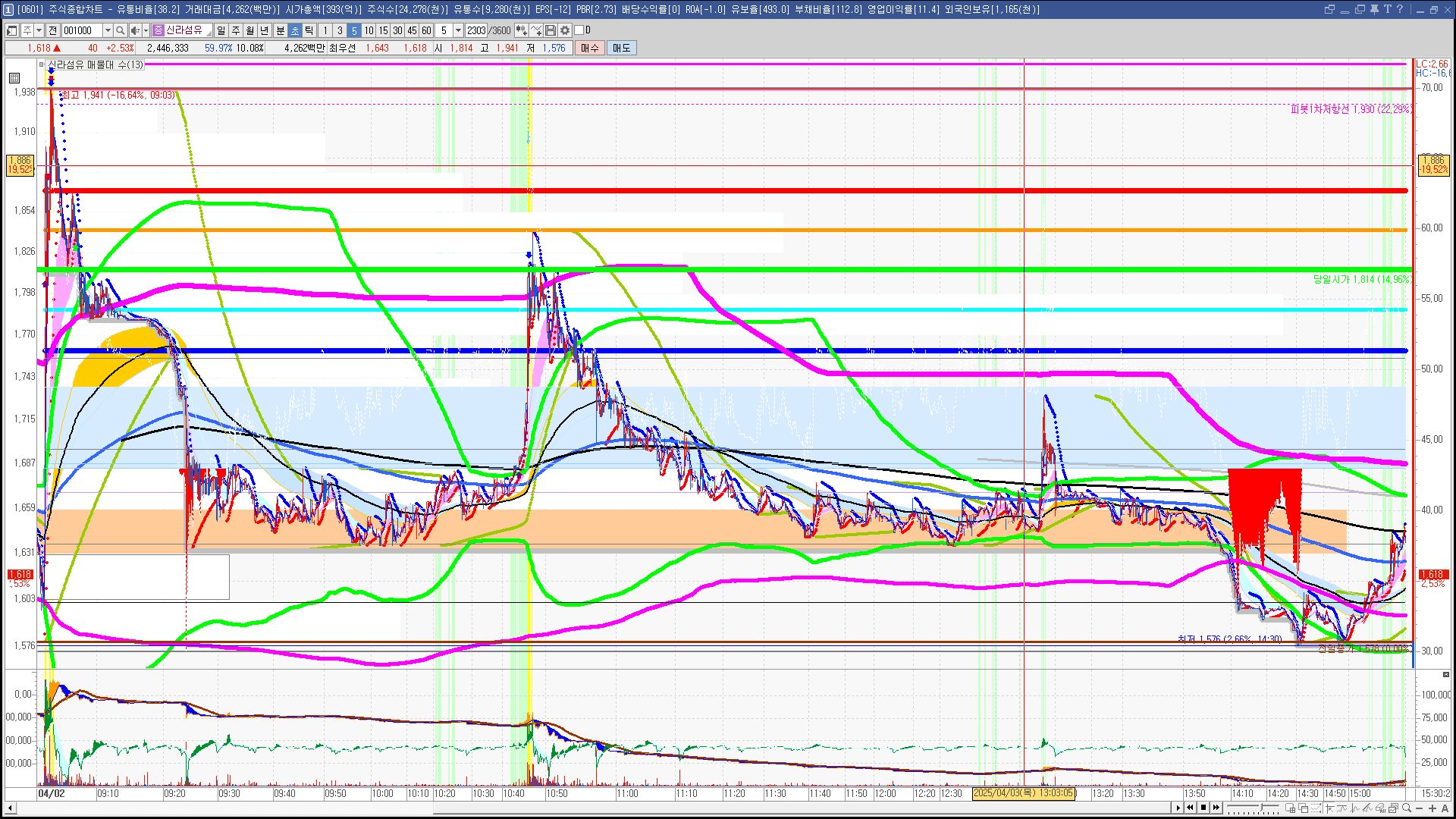The width and height of the screenshot is (1456, 819).
Task: Click the add indicator line icon
Action: pos(536,30)
